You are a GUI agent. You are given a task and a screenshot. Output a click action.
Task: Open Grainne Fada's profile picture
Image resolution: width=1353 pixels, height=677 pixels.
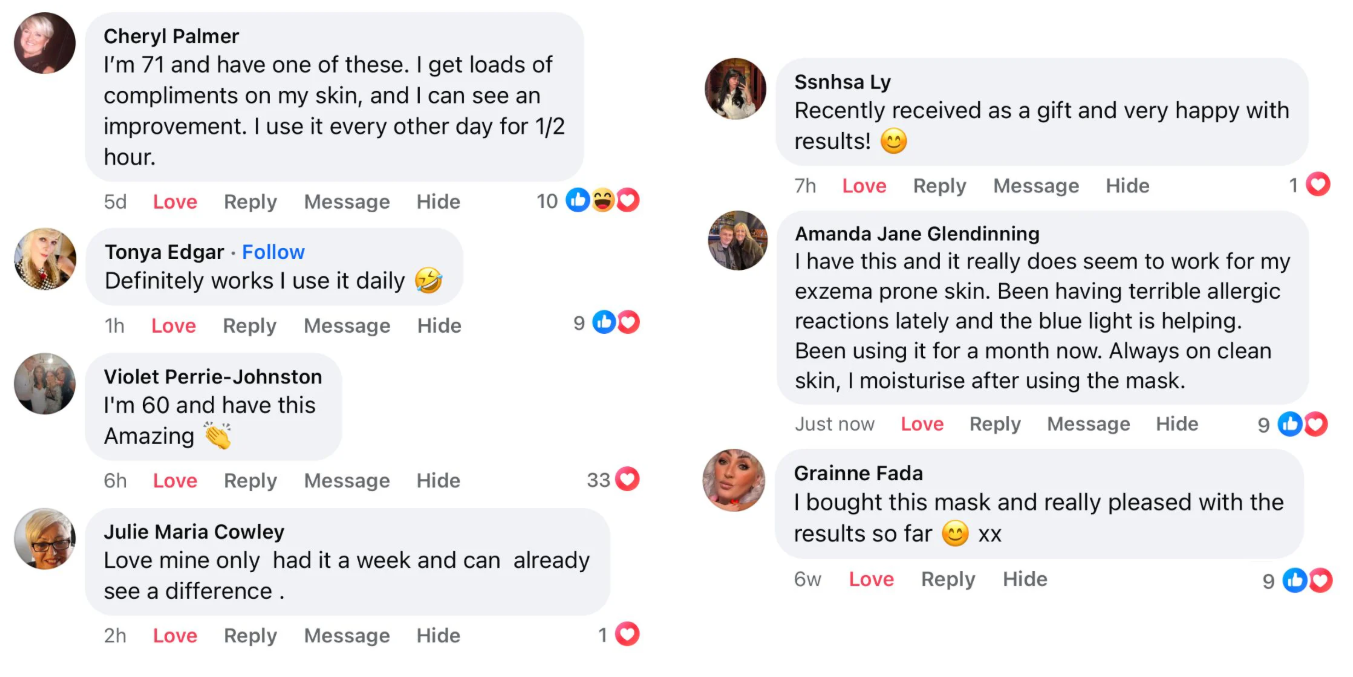click(x=735, y=480)
